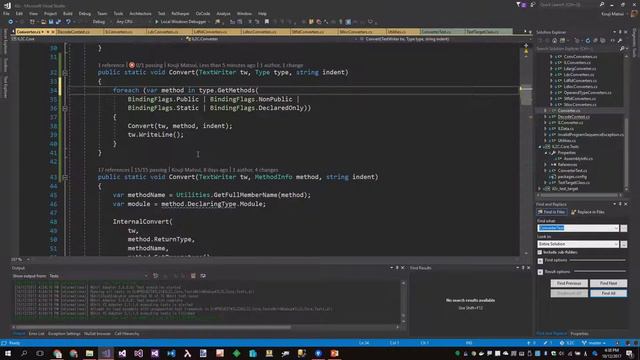Select DecodeContext.cs in Solution Explorer
640x360 pixels.
tap(573, 117)
